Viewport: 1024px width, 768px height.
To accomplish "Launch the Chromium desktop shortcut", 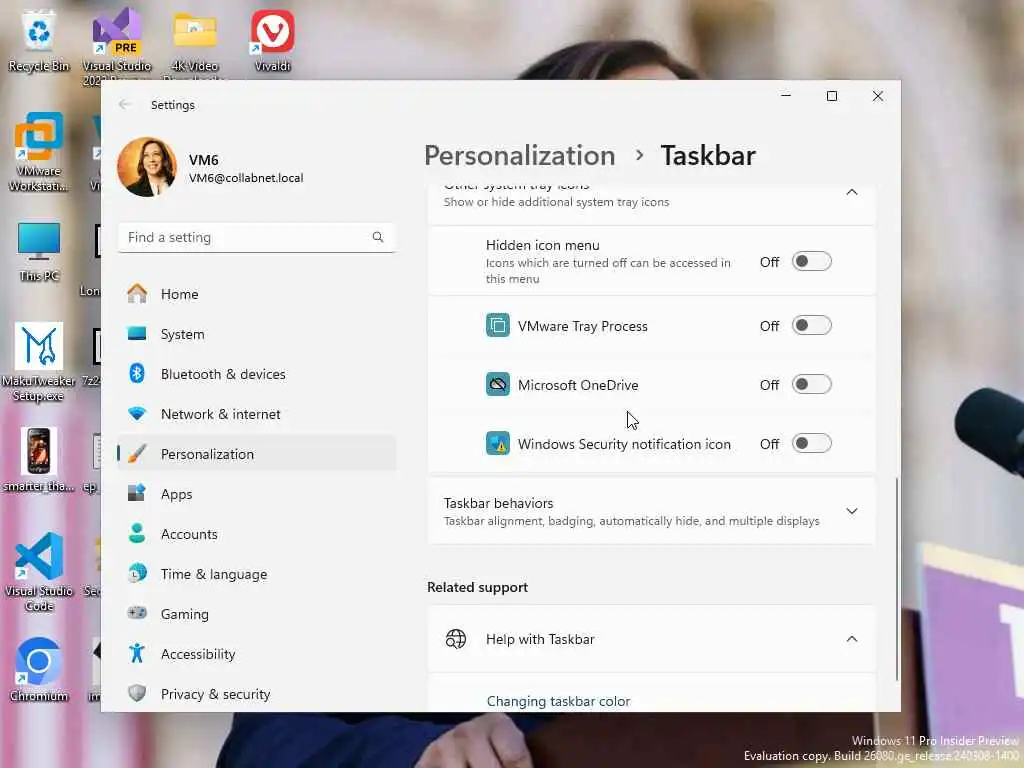I will pos(39,669).
